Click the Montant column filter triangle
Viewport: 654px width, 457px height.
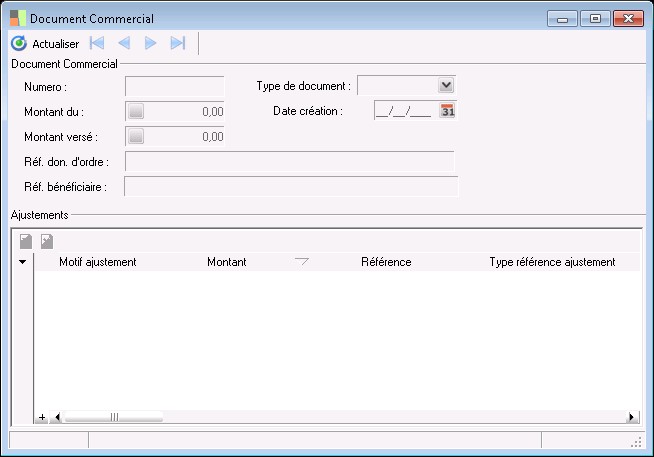[x=302, y=261]
